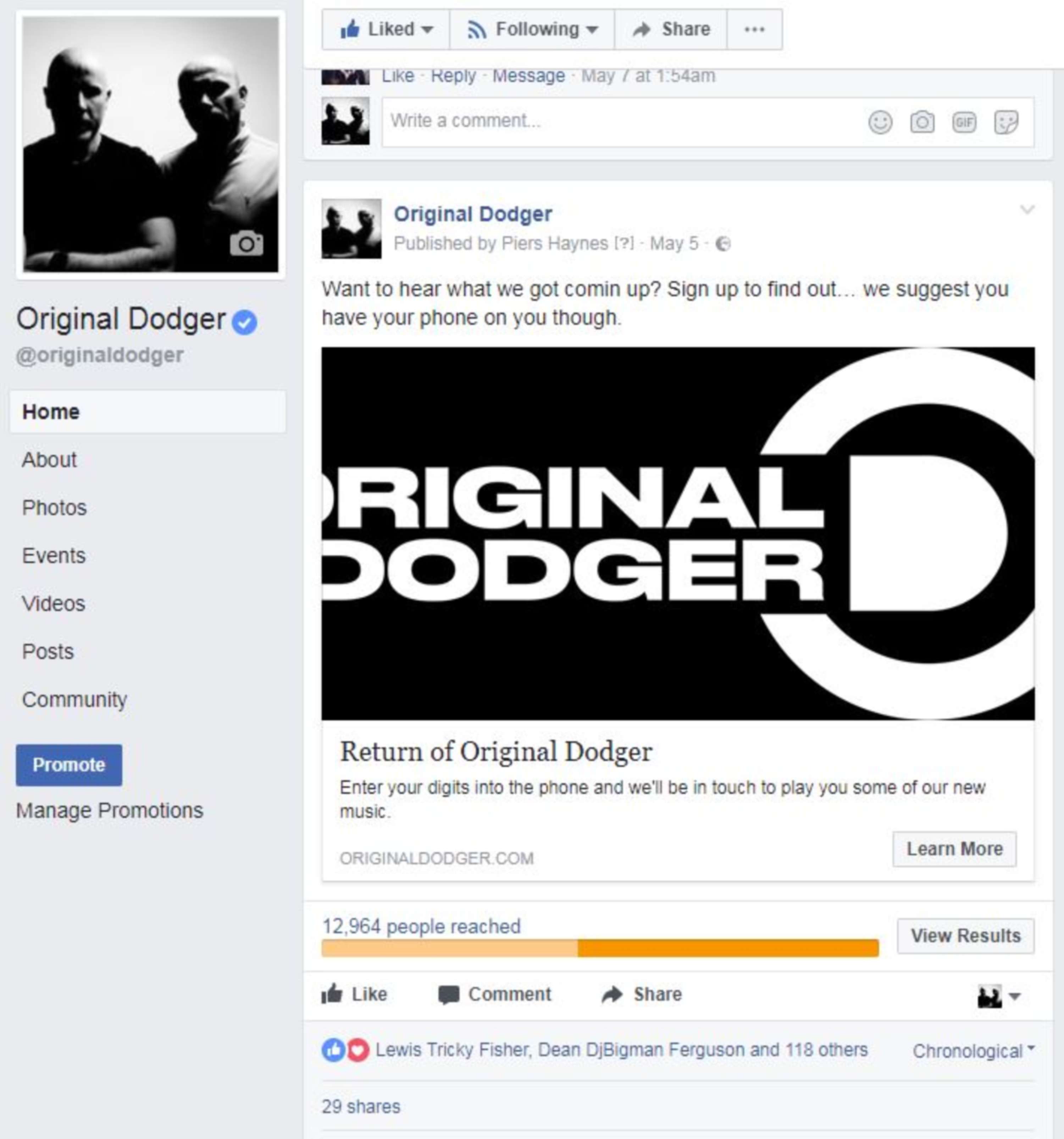Open the Return of Original Dodger headline
The height and width of the screenshot is (1139, 1064).
tap(496, 752)
